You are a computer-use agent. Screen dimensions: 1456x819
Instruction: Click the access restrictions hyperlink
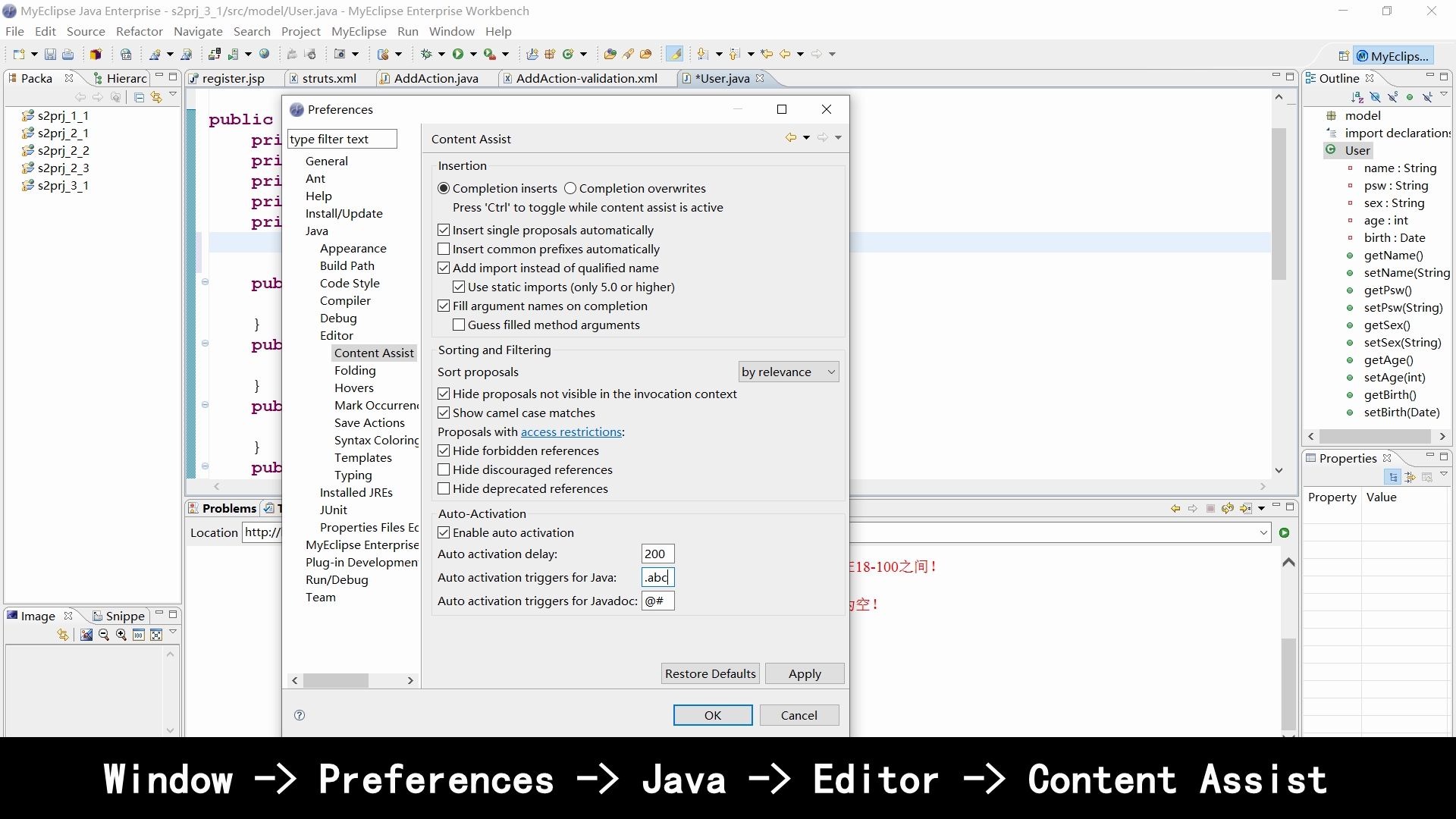pyautogui.click(x=571, y=432)
